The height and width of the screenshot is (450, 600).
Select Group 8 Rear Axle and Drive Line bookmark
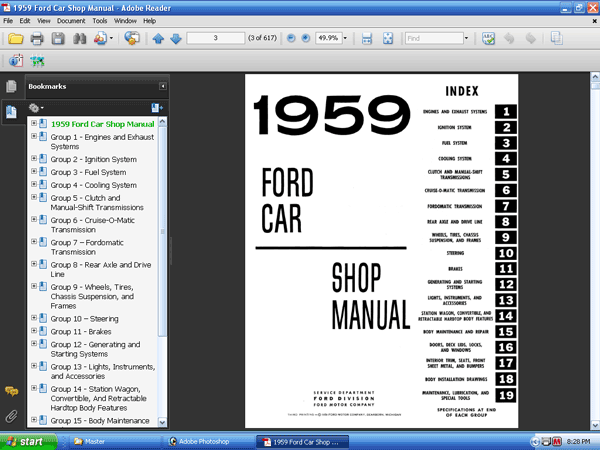pos(101,269)
